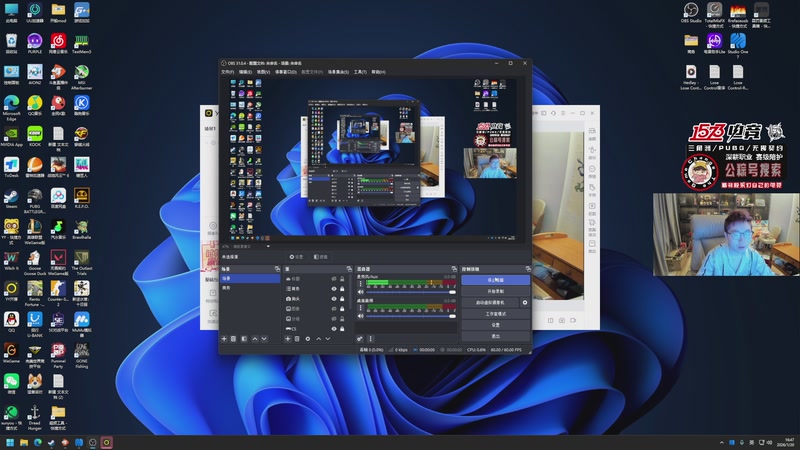Pop out the Sources dock

coord(349,269)
